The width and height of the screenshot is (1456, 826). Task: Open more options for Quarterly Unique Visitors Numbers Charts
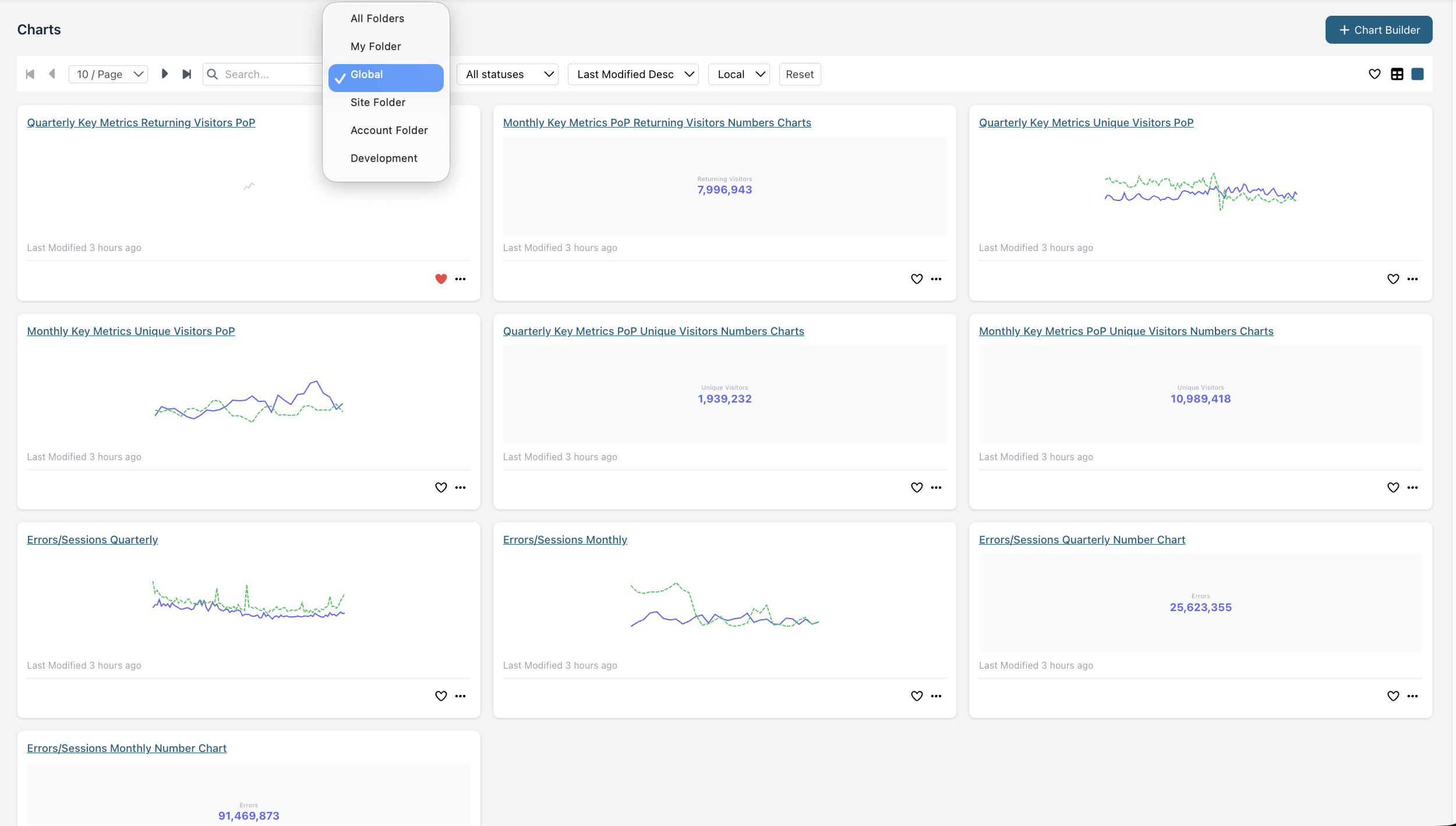pos(936,488)
